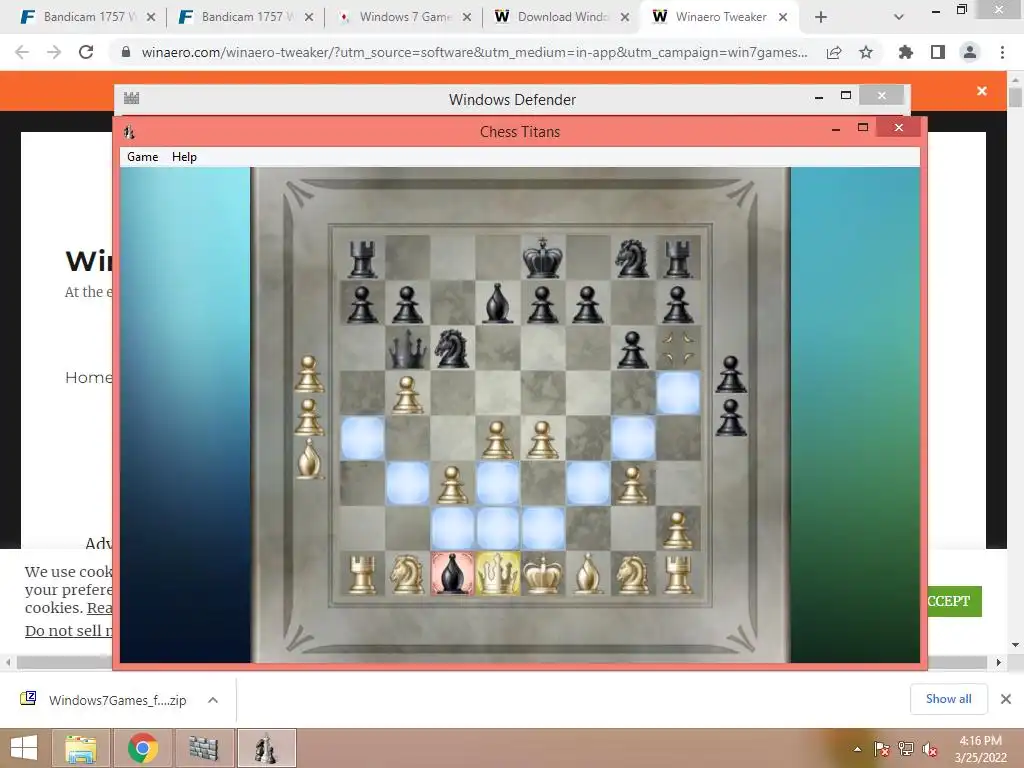Screen dimensions: 1024x768
Task: Select the white rook in the bottom-right corner
Action: pos(678,574)
